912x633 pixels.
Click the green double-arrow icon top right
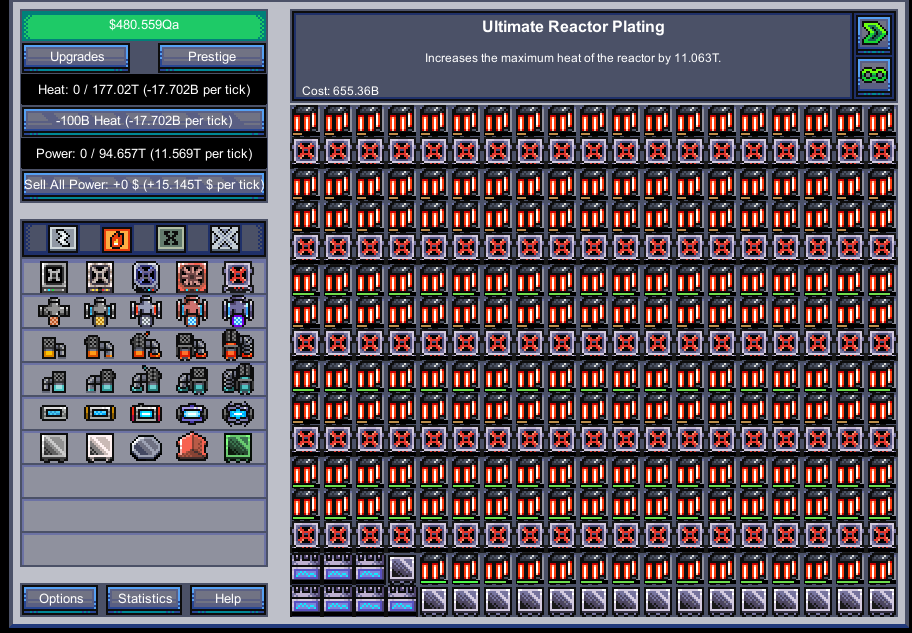874,33
